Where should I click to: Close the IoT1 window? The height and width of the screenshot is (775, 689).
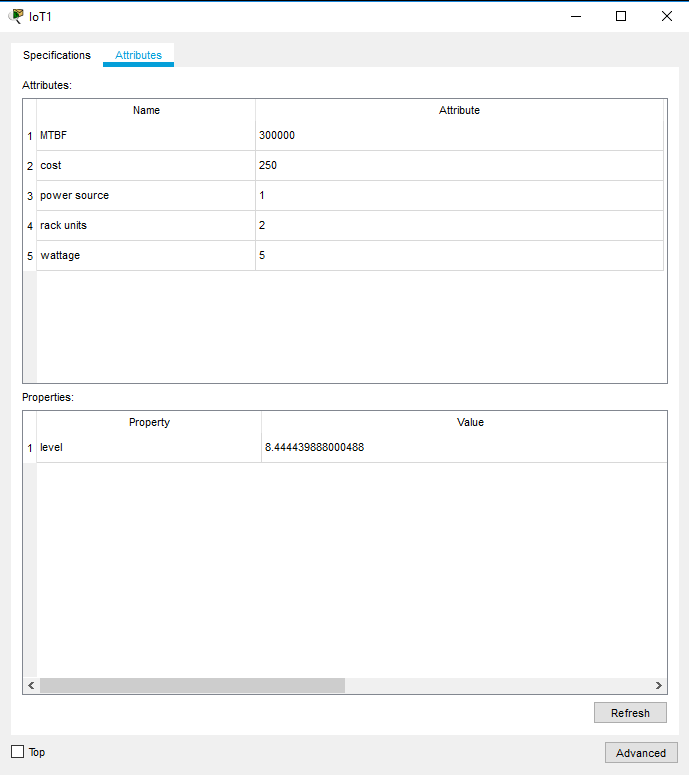point(667,16)
